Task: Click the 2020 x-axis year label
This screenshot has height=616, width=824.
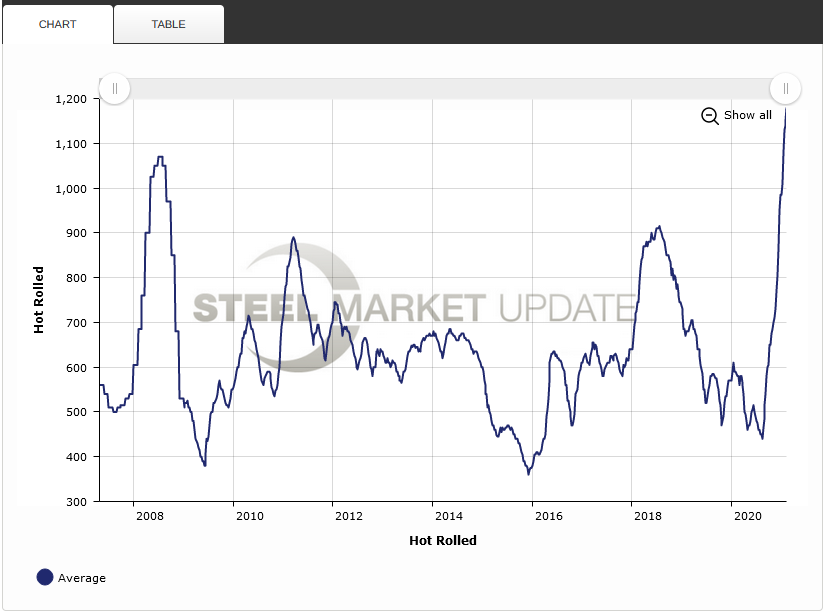Action: click(746, 516)
